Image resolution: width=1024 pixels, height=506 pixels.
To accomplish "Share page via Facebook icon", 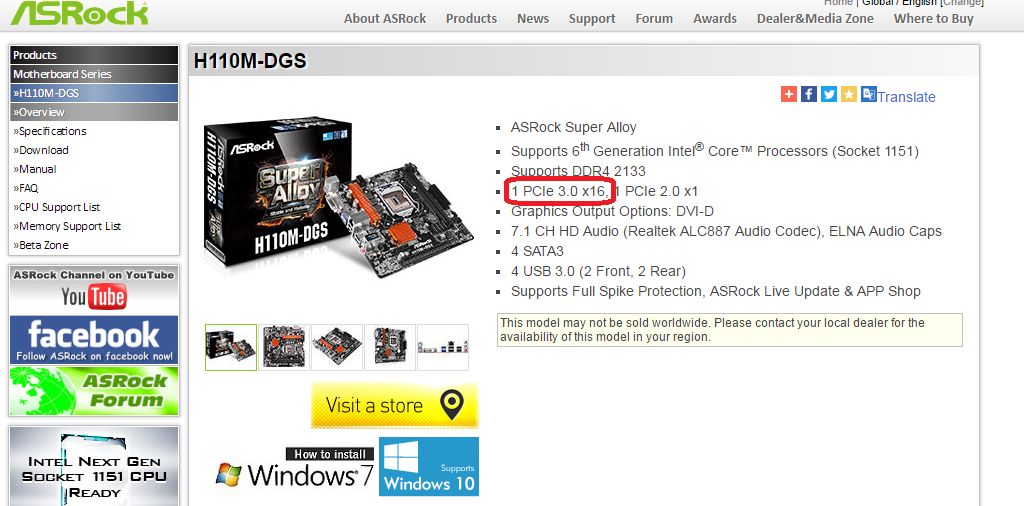I will [808, 94].
